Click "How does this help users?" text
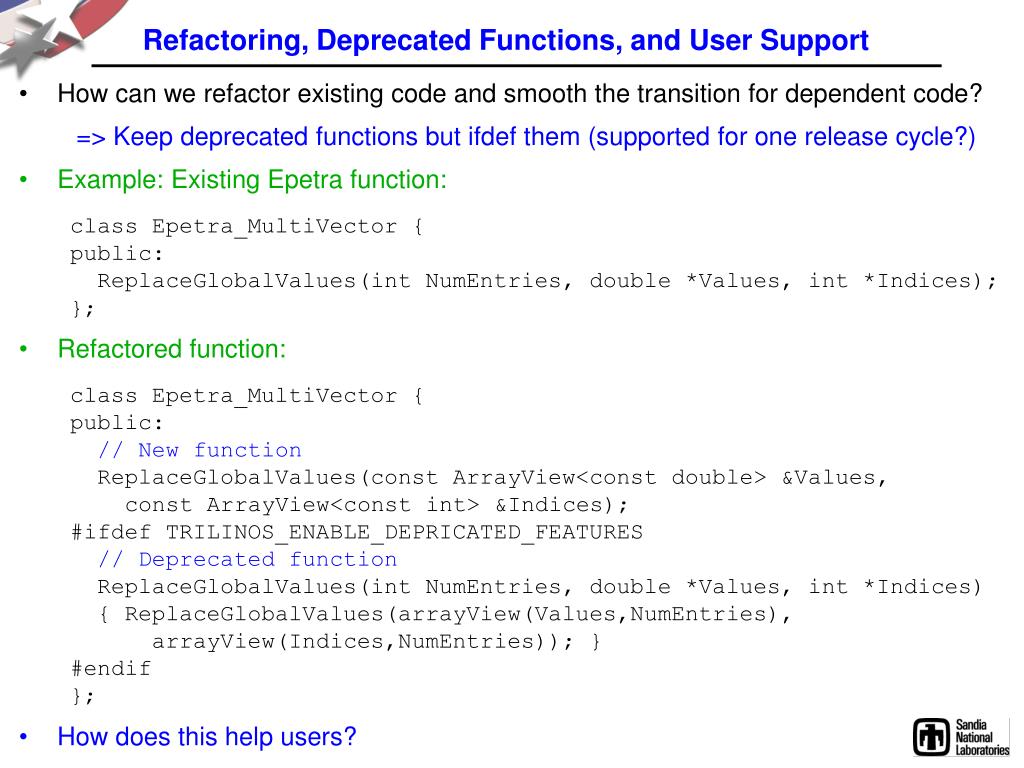The height and width of the screenshot is (768, 1024). (x=207, y=737)
